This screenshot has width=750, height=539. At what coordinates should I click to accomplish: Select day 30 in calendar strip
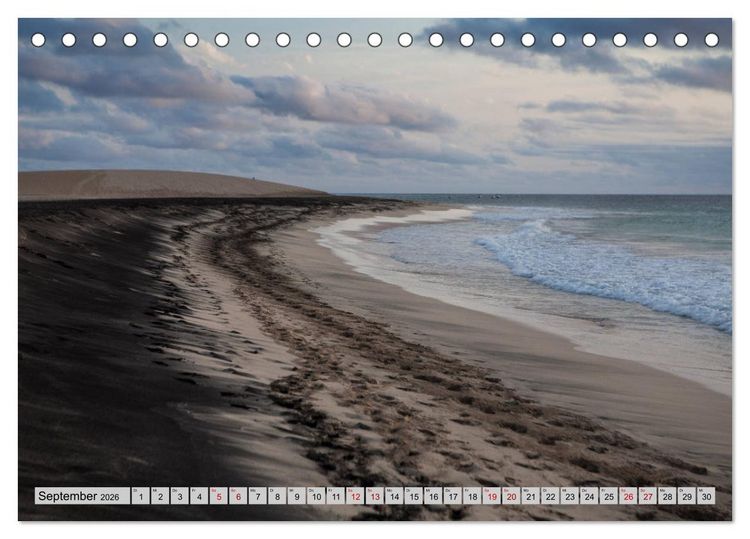[707, 495]
